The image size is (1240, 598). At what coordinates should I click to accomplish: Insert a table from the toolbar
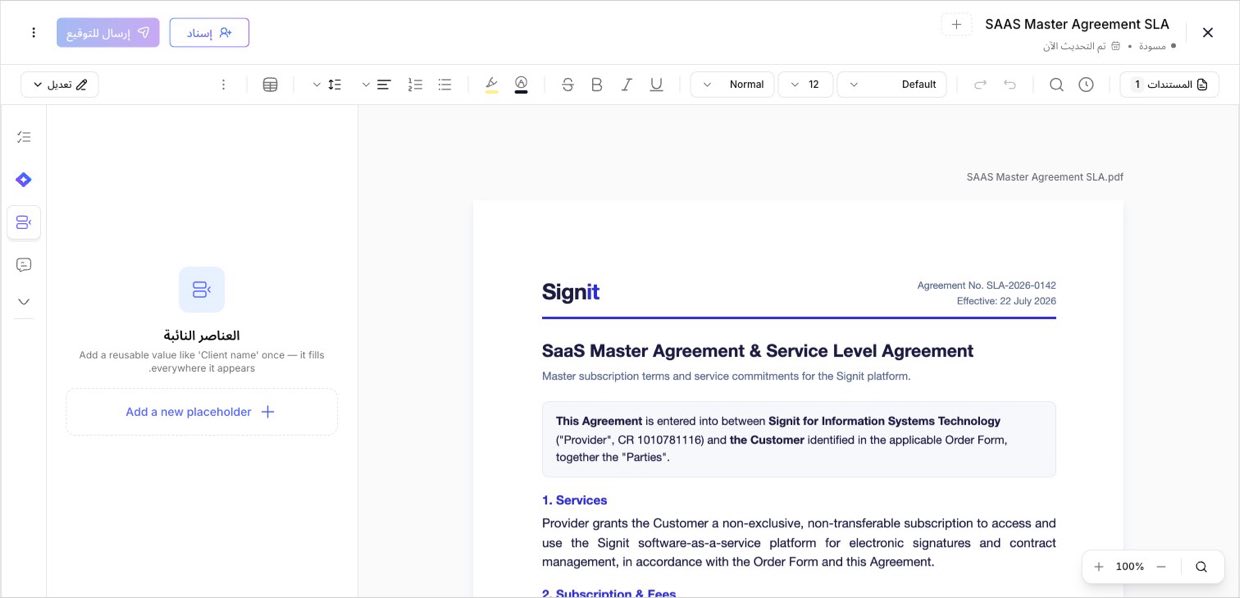click(270, 85)
